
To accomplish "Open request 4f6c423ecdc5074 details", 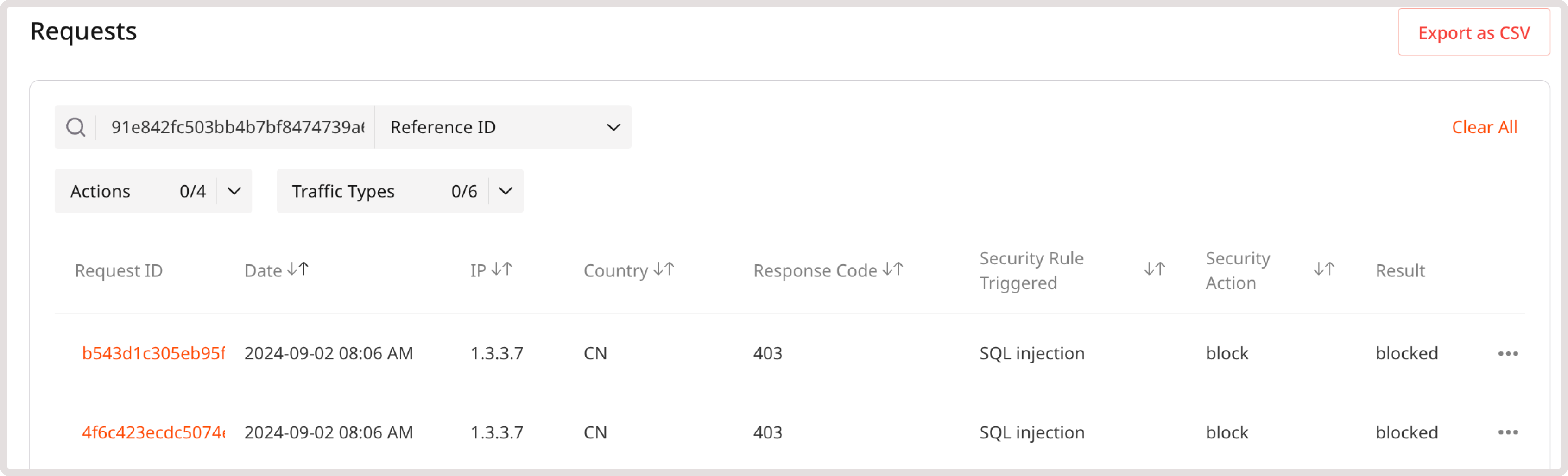I will (153, 432).
